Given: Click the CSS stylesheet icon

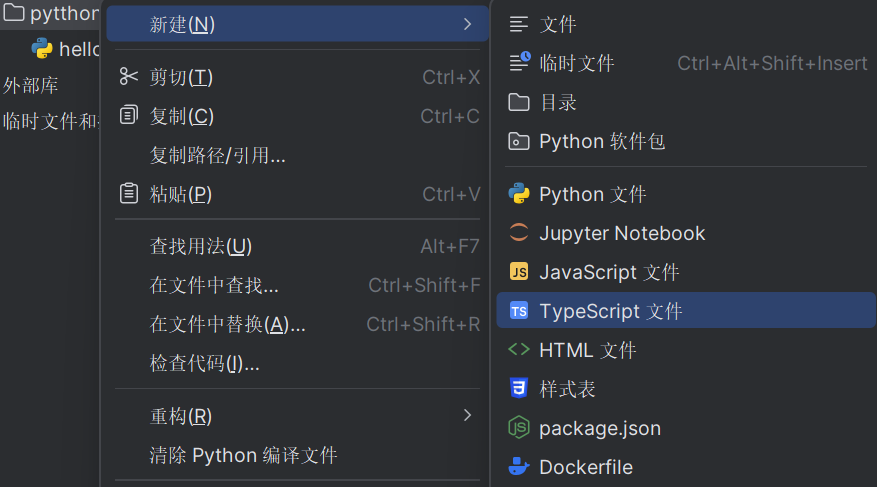Looking at the screenshot, I should tap(518, 389).
